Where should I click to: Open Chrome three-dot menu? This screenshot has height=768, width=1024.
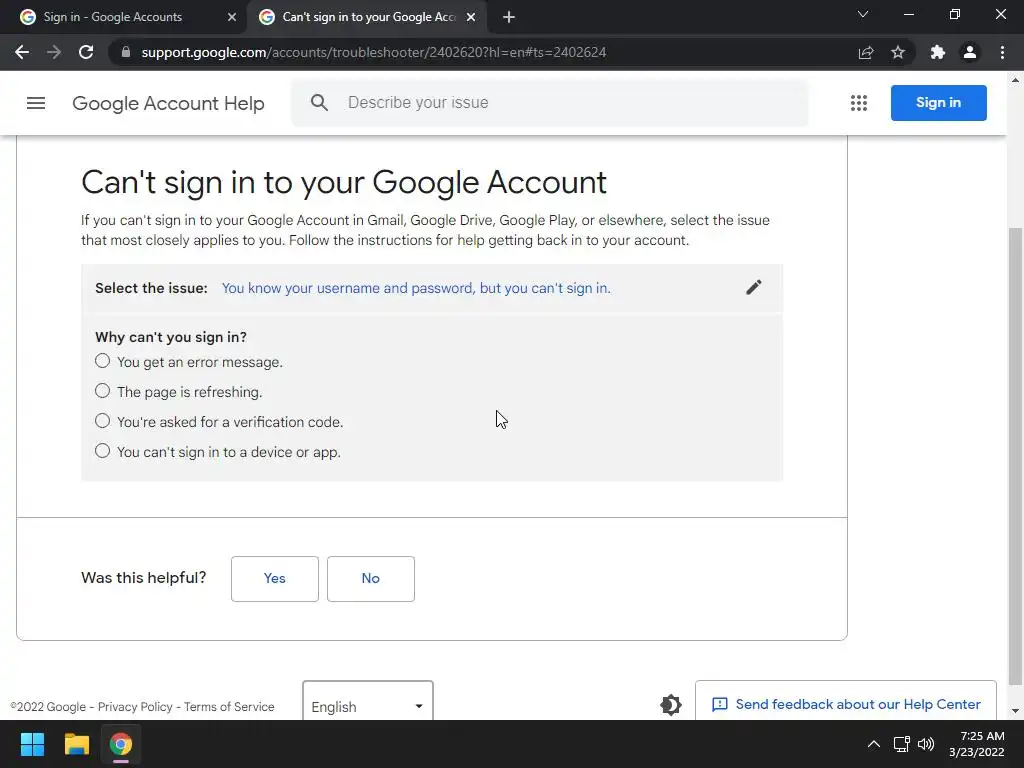1002,52
